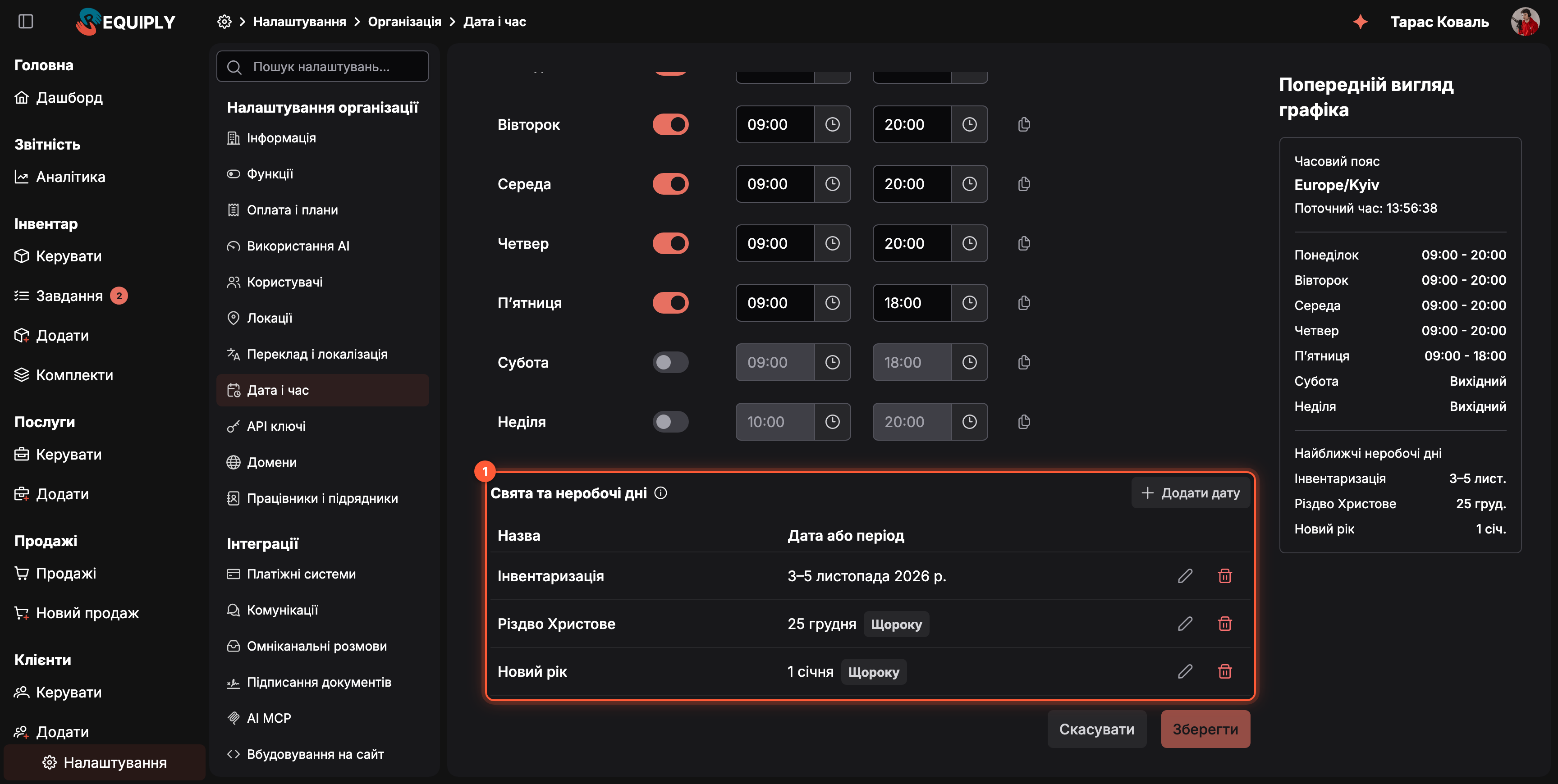
Task: Enable the Неділя working day toggle
Action: (670, 422)
